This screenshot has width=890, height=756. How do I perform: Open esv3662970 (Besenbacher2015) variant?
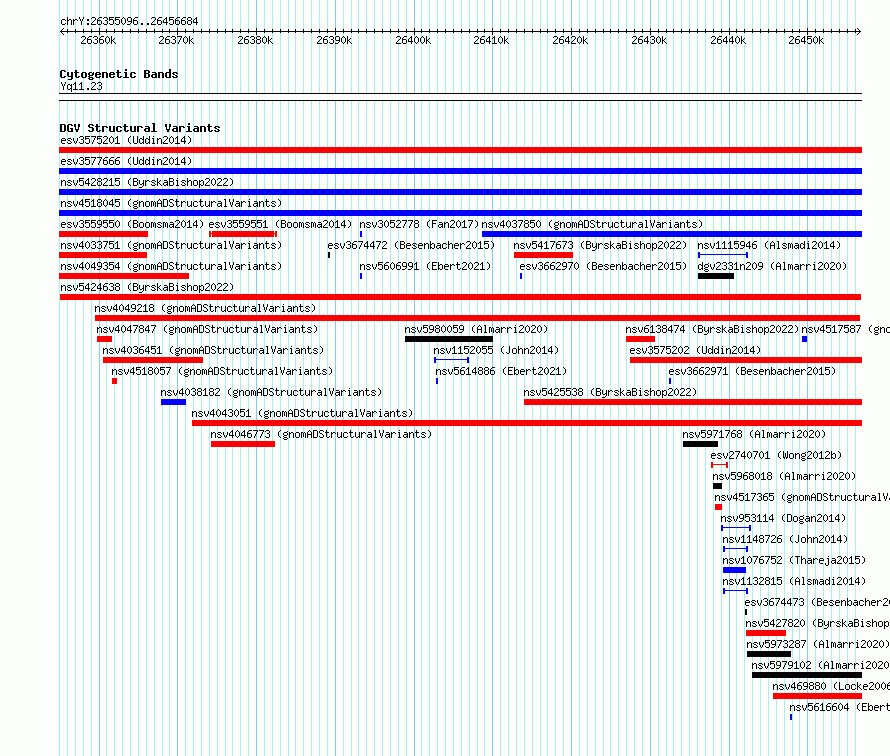pos(603,266)
